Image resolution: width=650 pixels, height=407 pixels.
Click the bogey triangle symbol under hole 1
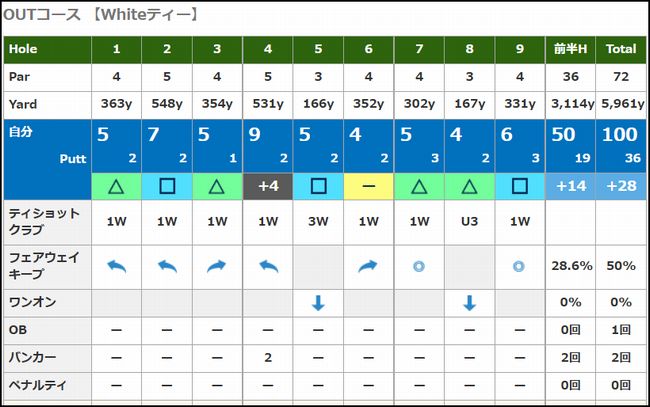click(117, 186)
